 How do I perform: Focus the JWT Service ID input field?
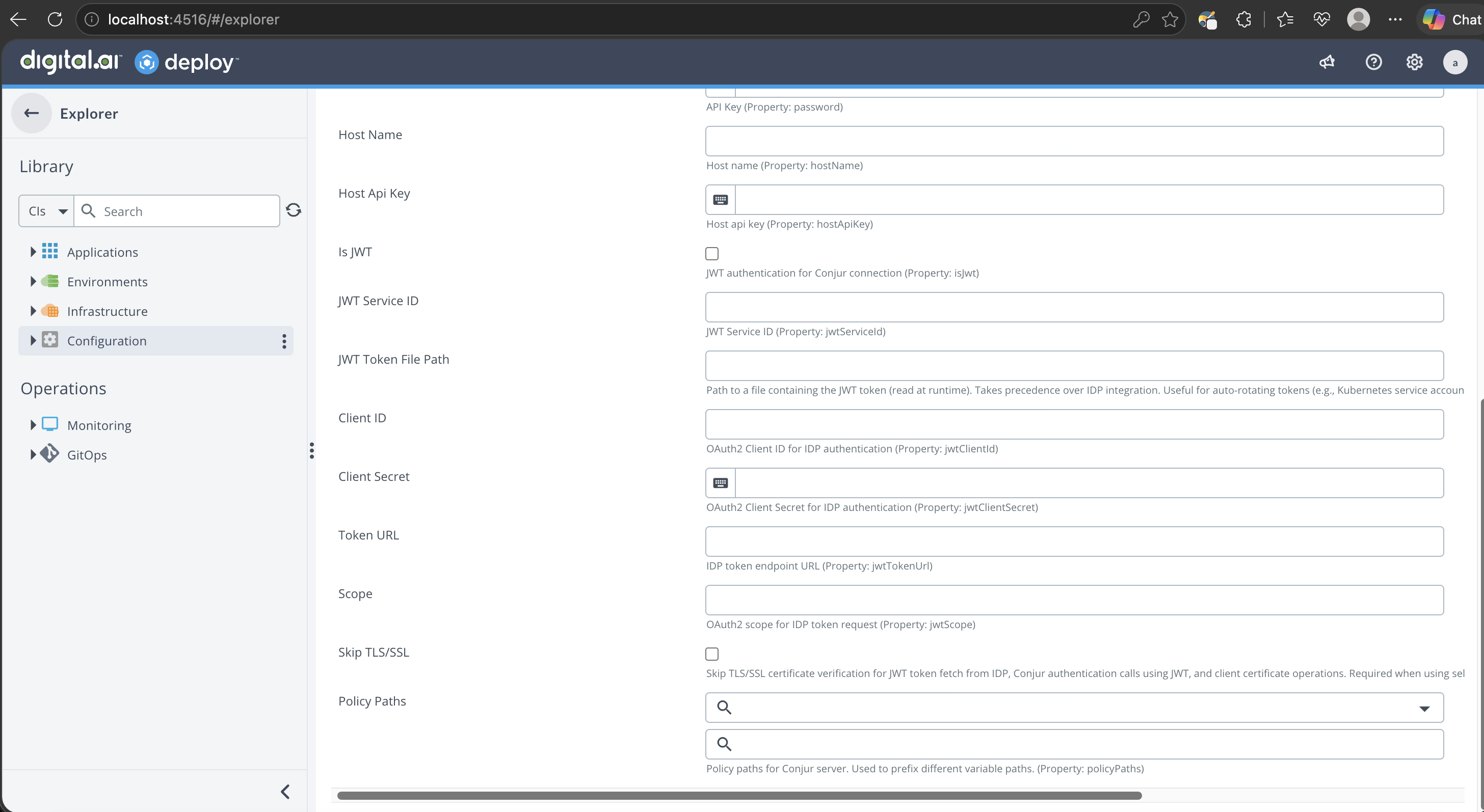coord(1074,307)
